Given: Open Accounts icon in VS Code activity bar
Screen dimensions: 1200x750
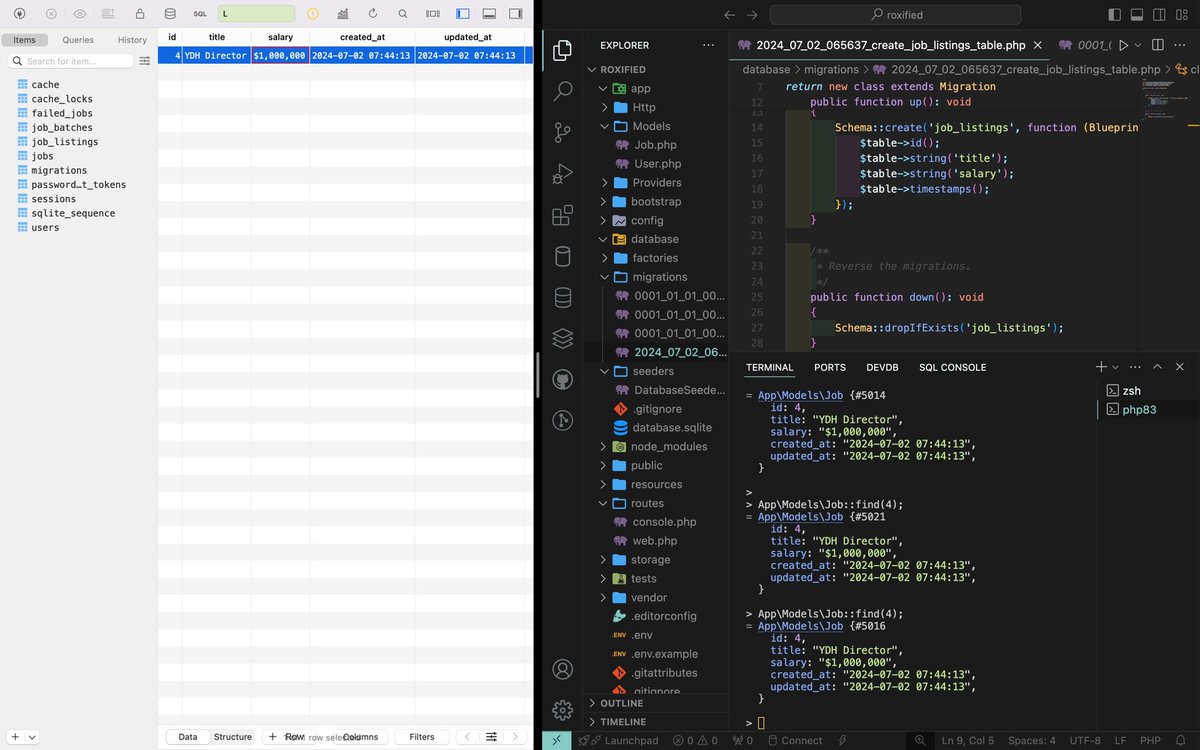Looking at the screenshot, I should point(563,669).
